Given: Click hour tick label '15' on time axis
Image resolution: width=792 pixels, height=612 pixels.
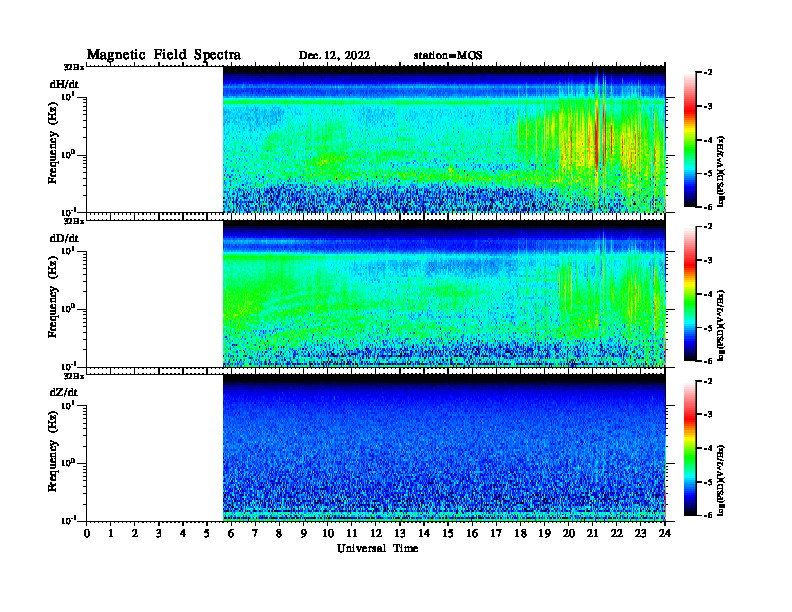Looking at the screenshot, I should (x=448, y=533).
